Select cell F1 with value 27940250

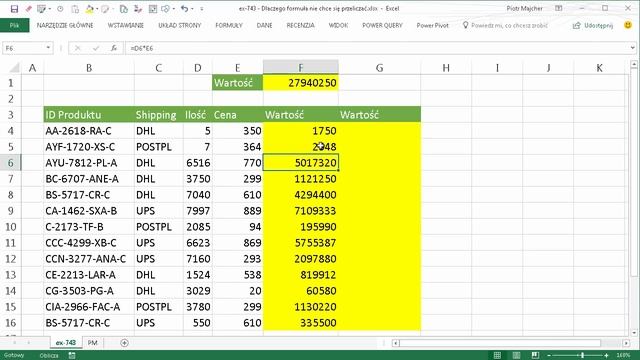pos(301,83)
